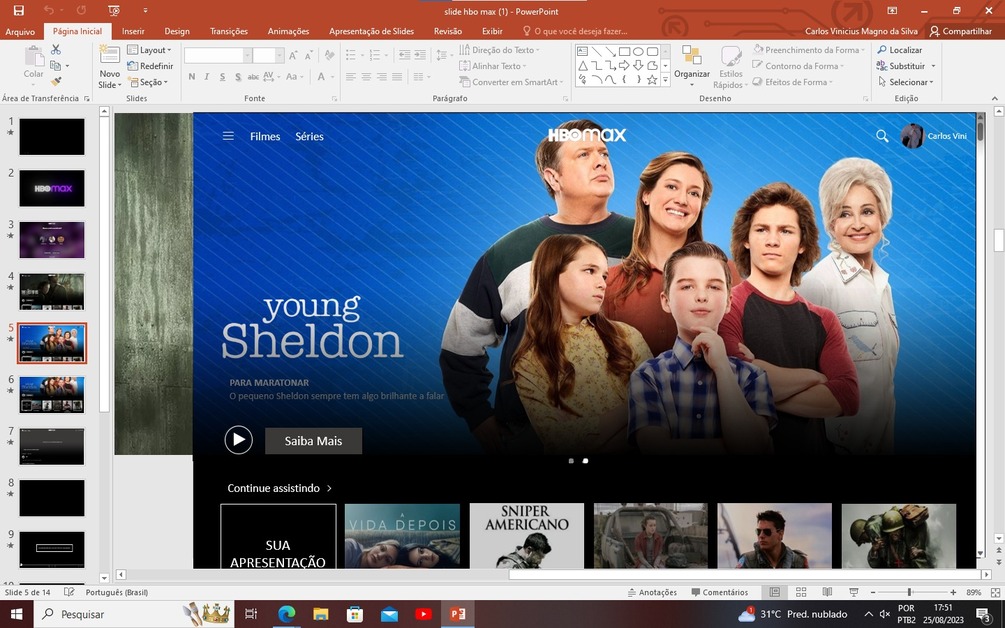This screenshot has height=628, width=1005.
Task: Click the clear formatting icon
Action: pyautogui.click(x=329, y=55)
